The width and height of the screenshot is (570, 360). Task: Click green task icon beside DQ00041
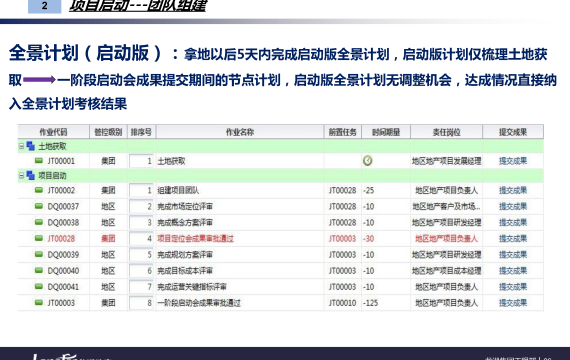click(39, 286)
